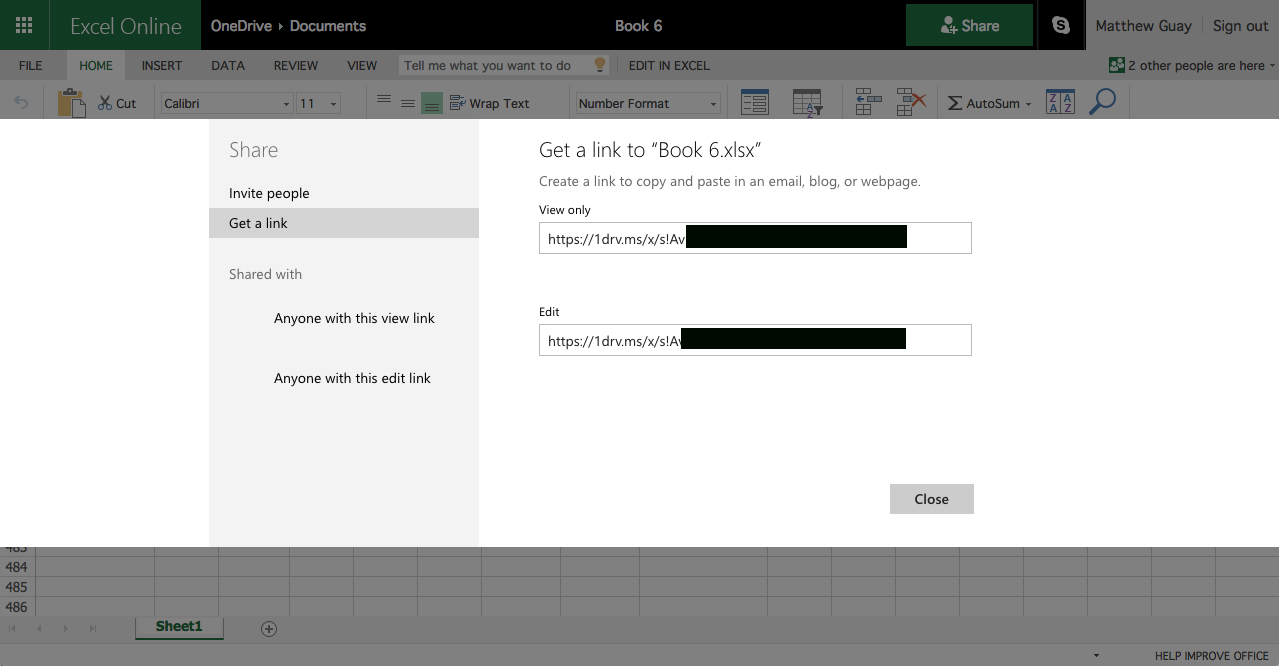Select Invite people in Share panel
Screen dimensions: 1279x666
click(269, 193)
